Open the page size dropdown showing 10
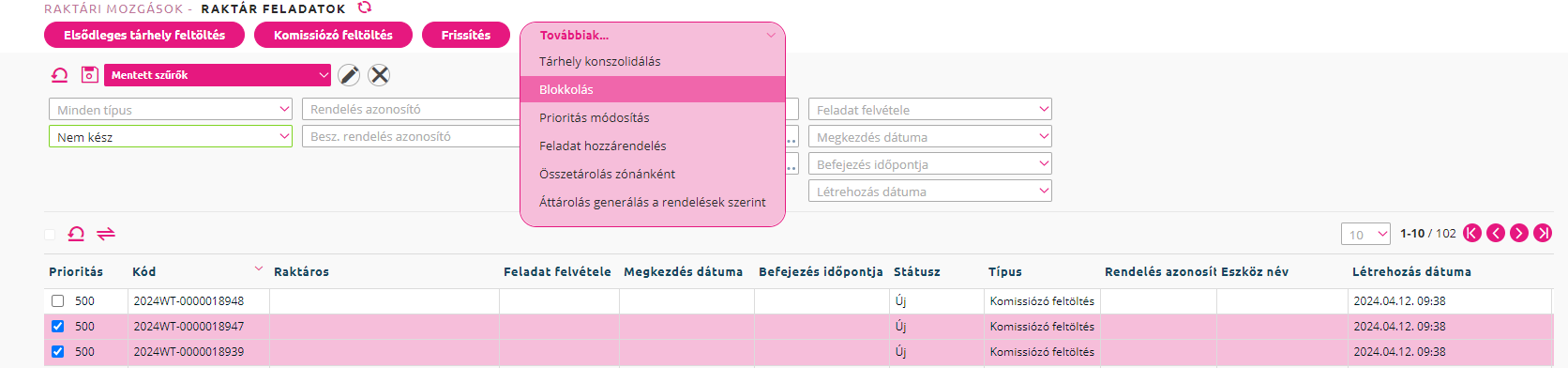 pyautogui.click(x=1365, y=234)
